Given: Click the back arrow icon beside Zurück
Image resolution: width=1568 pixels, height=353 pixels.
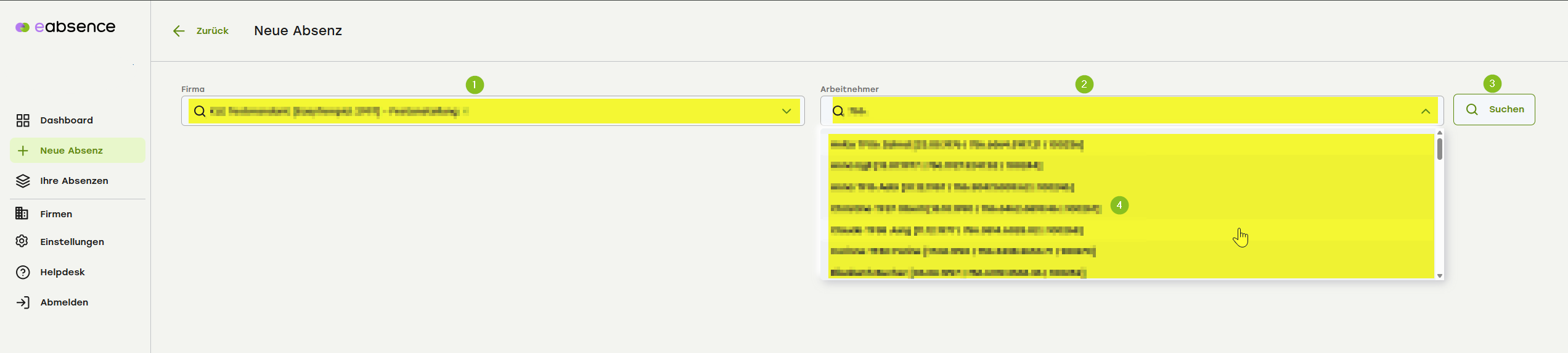Looking at the screenshot, I should 179,31.
